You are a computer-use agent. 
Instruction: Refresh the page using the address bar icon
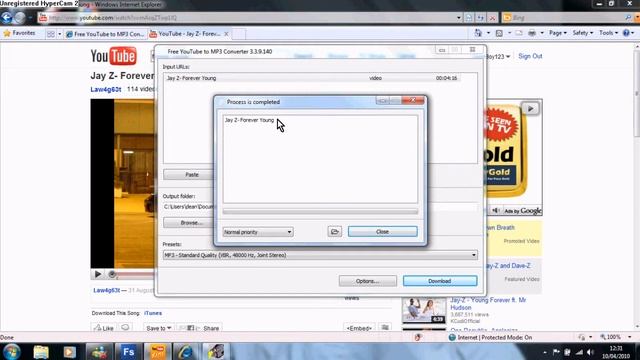click(480, 18)
